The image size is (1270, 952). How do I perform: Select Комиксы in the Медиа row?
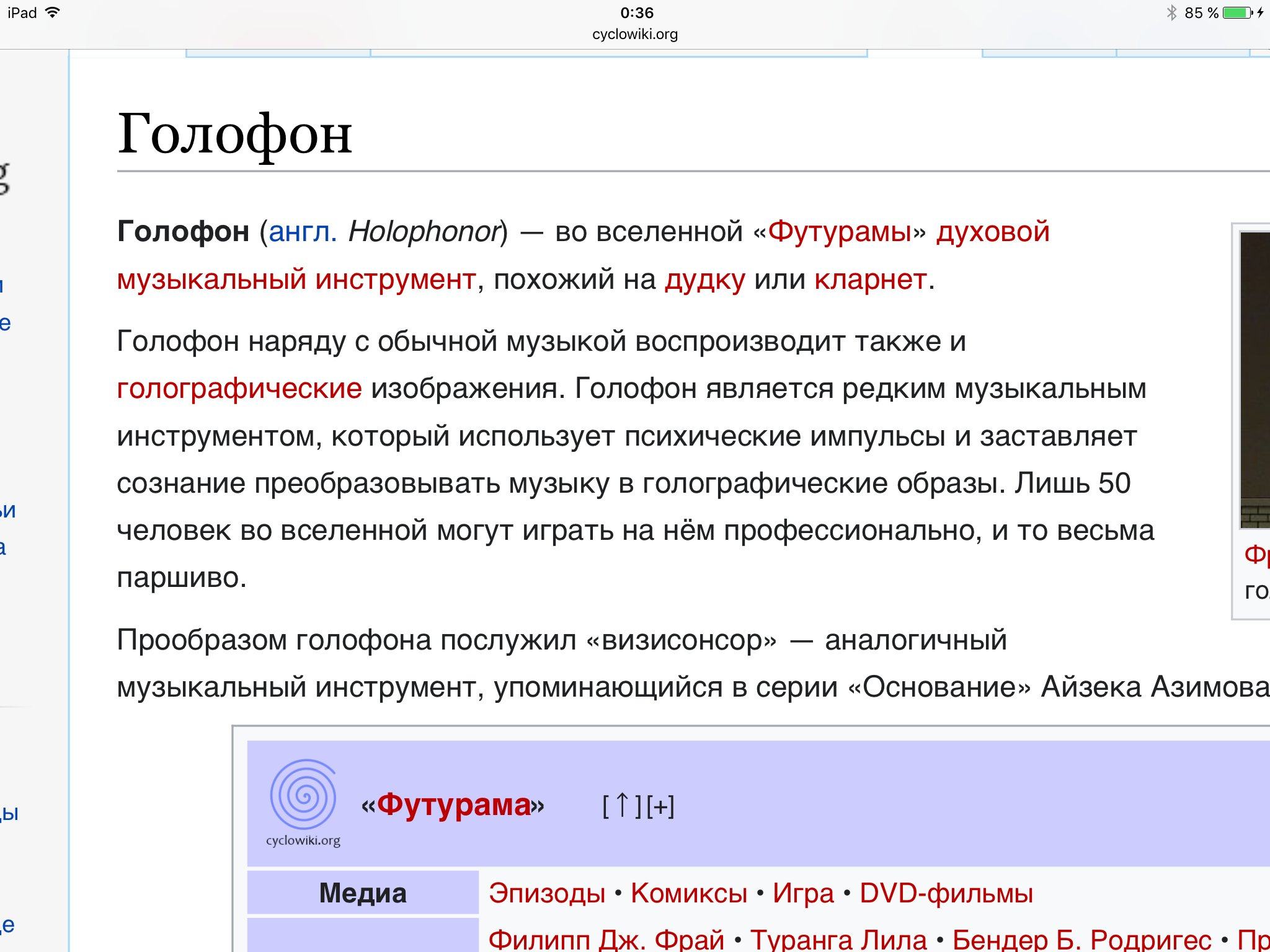[688, 893]
